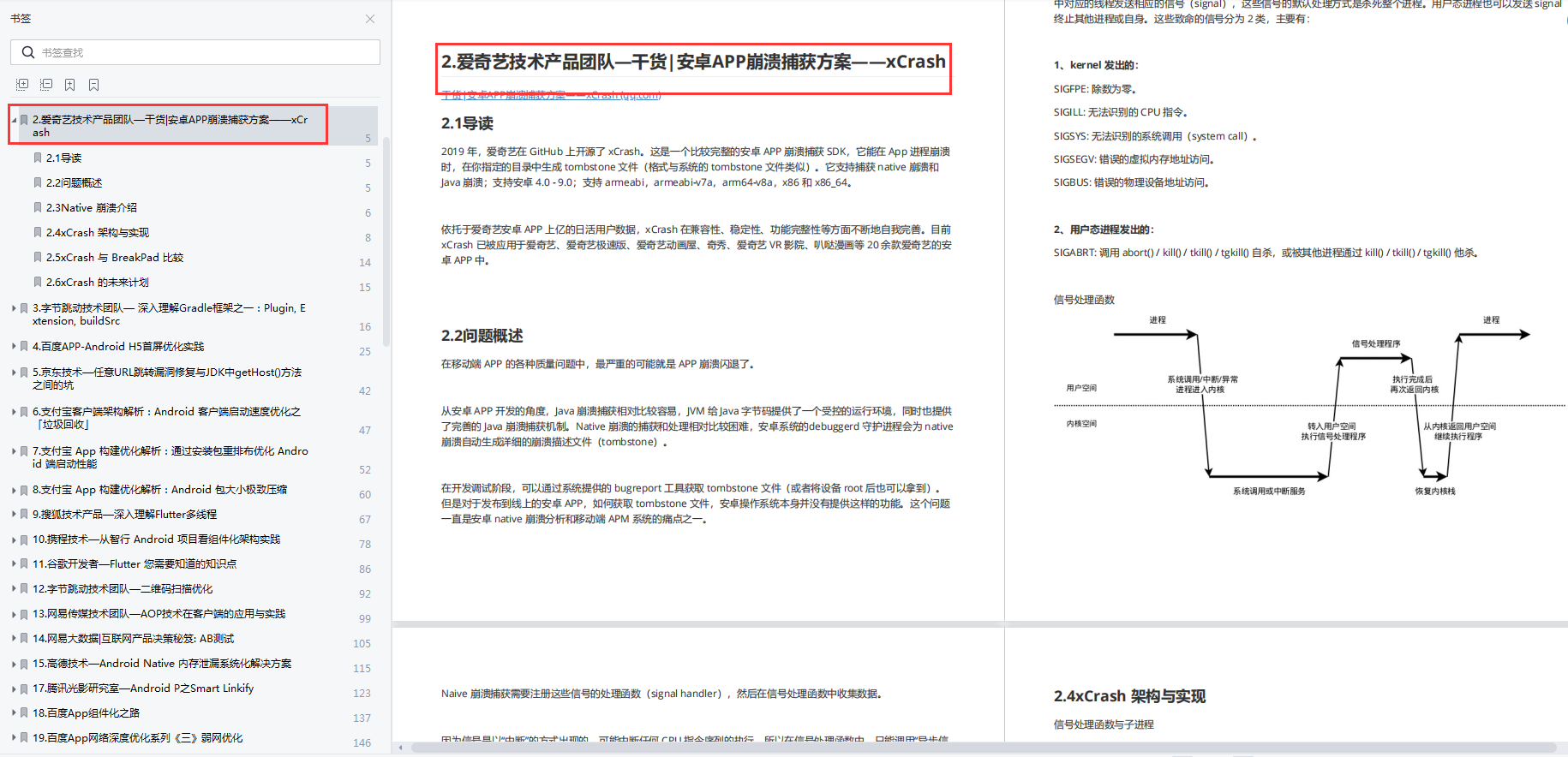Expand the 5.京东技术 bookmark node
This screenshot has width=1568, height=757.
(14, 373)
